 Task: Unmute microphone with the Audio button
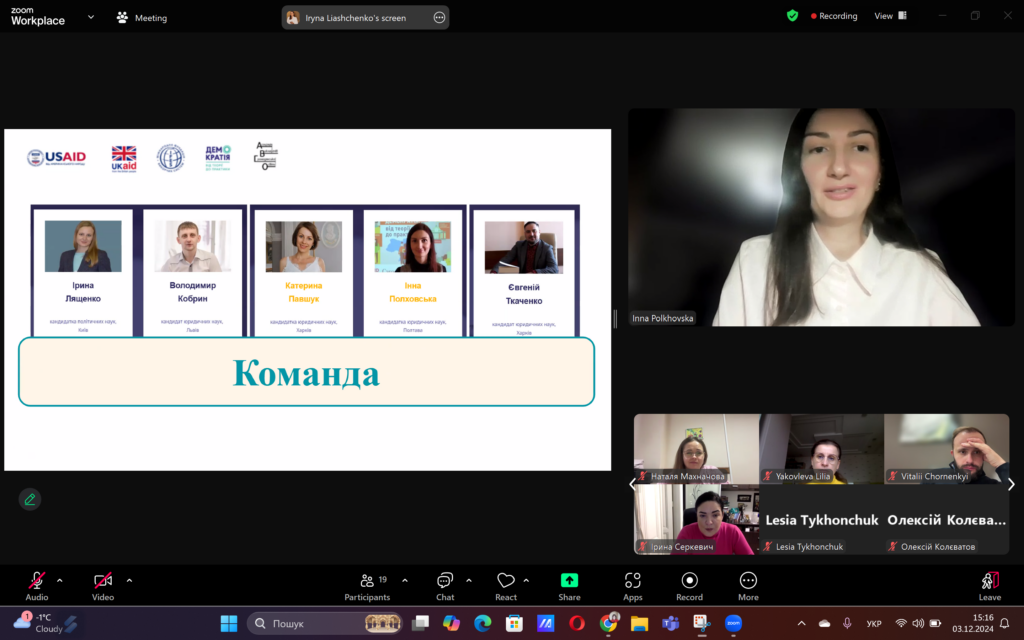37,586
